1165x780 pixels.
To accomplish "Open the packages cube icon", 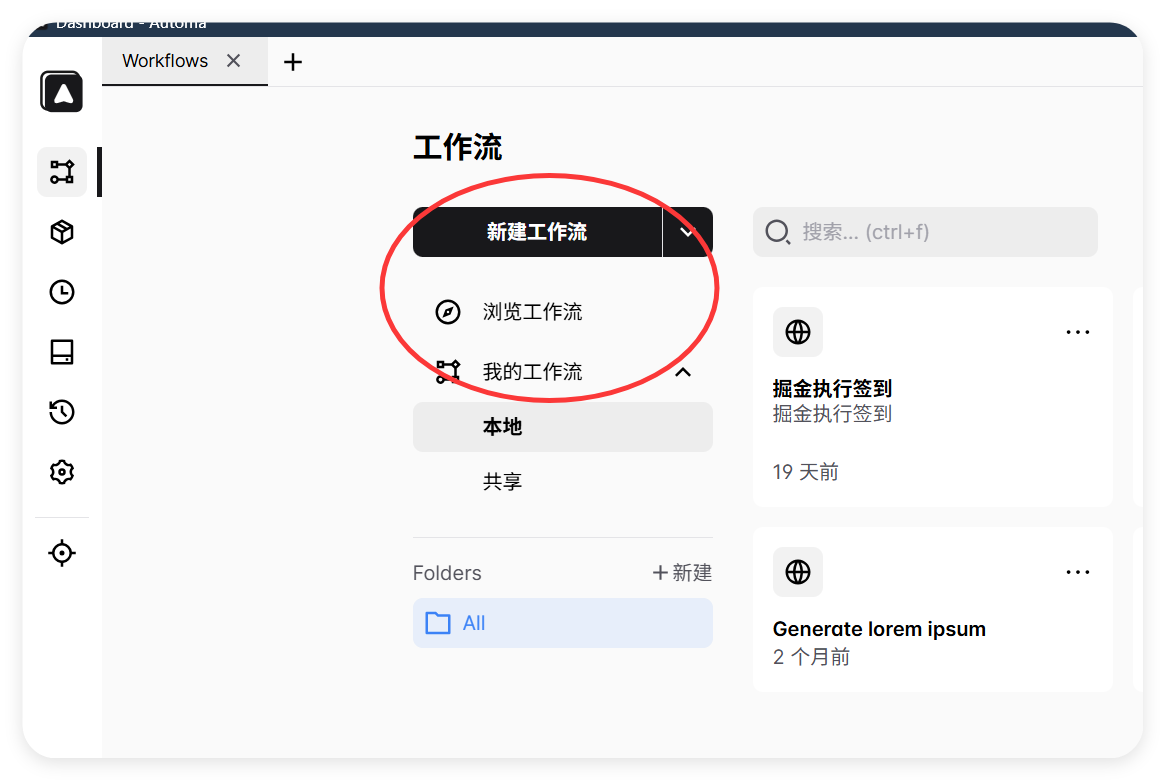I will click(x=62, y=232).
